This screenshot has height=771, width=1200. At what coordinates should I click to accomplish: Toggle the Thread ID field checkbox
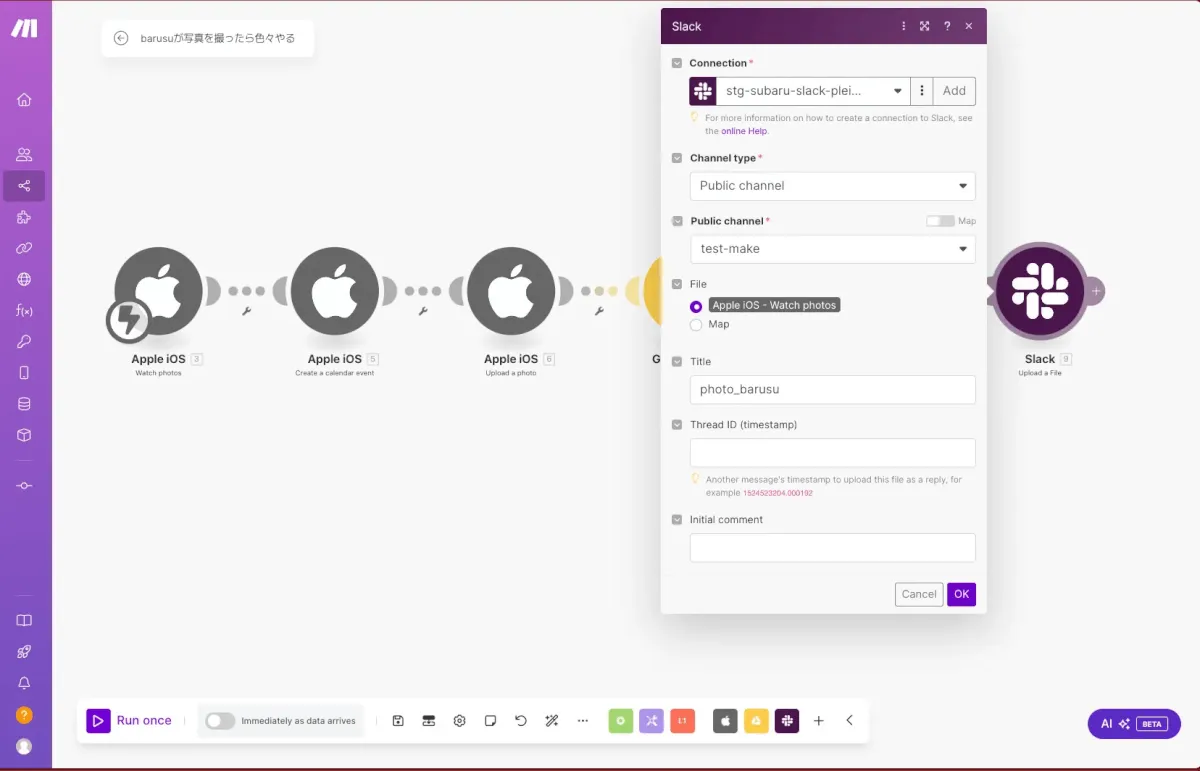677,425
